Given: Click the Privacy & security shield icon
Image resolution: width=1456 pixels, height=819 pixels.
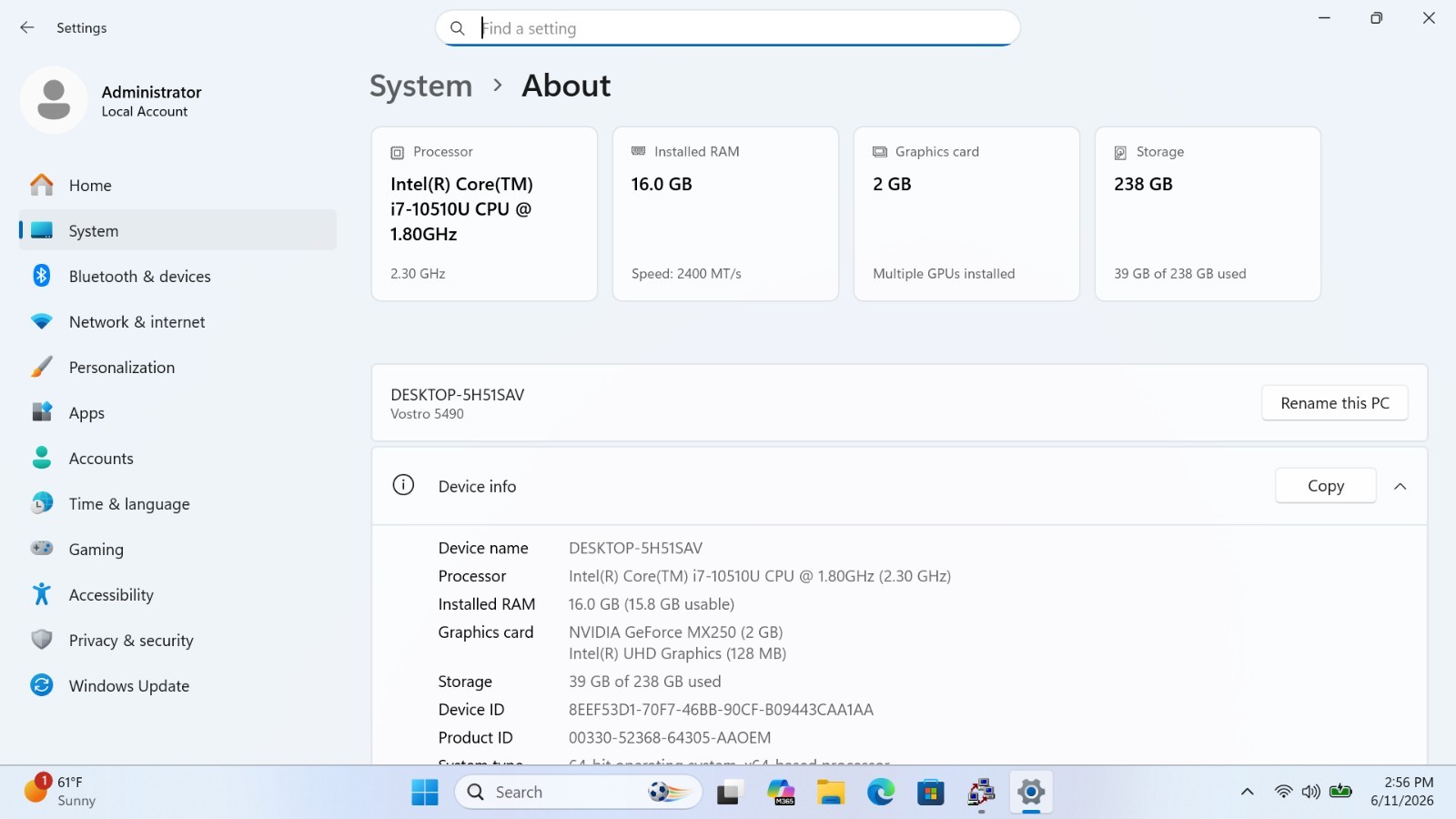Looking at the screenshot, I should tap(42, 640).
